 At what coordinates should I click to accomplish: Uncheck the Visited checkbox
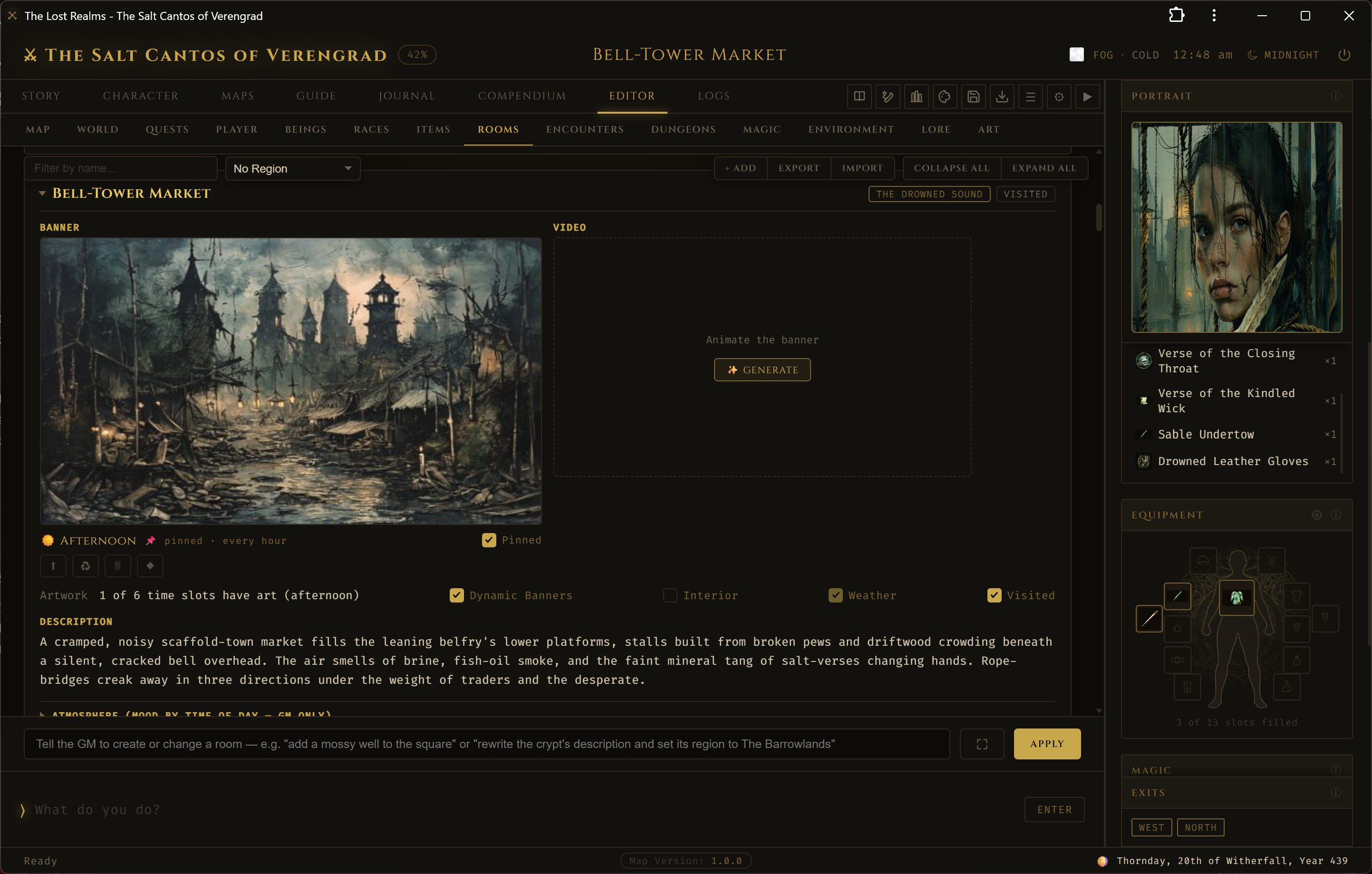coord(994,595)
